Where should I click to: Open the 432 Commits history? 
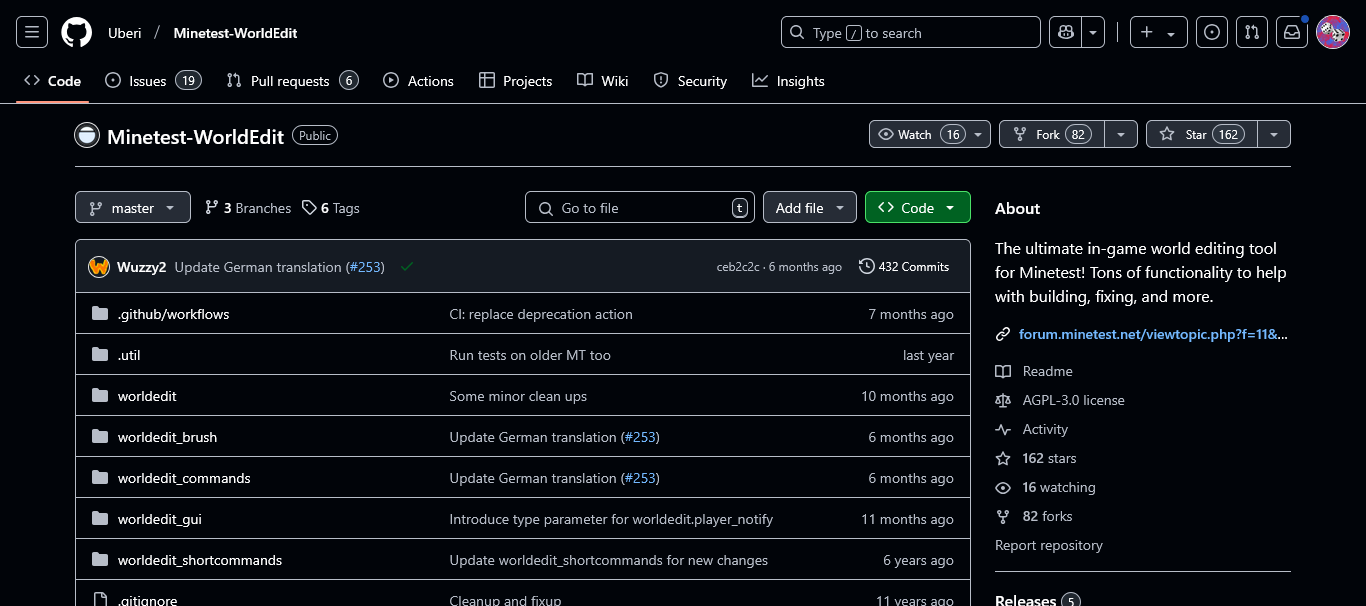click(x=904, y=267)
